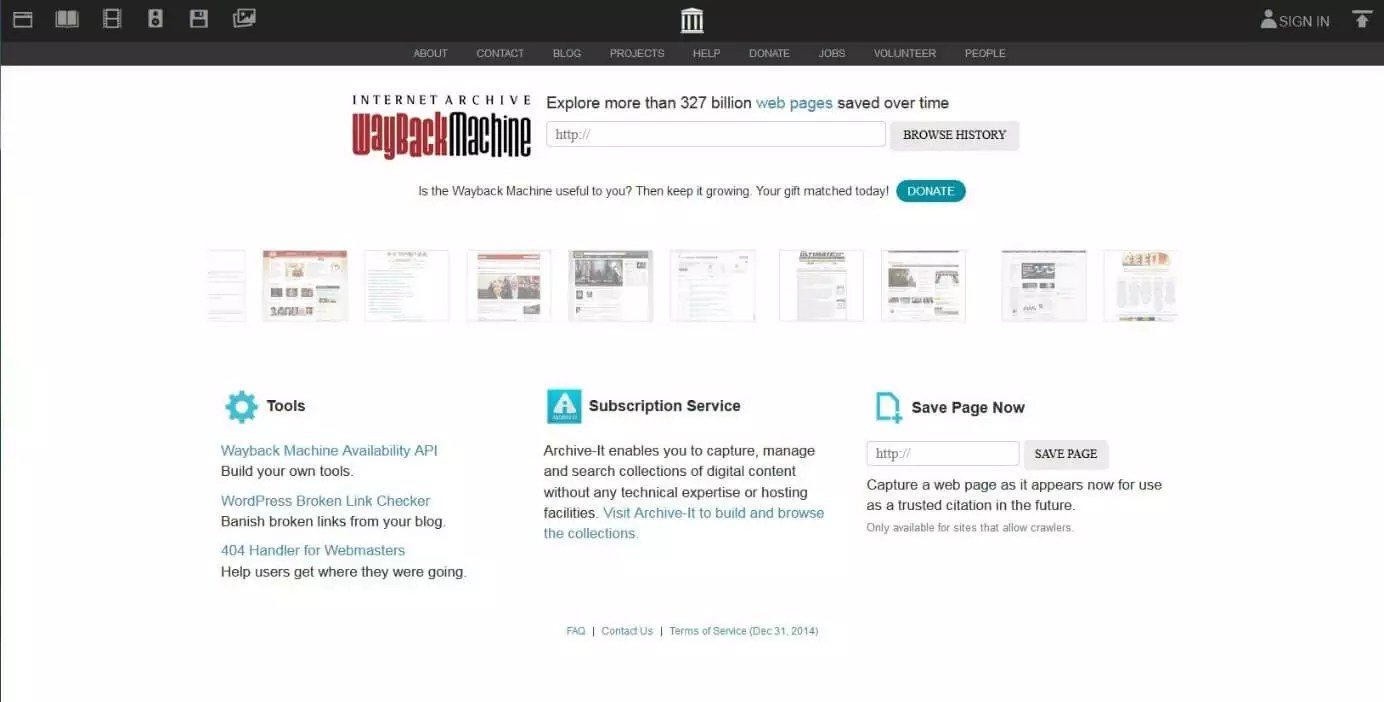Focus the Save Page Now URL field

coord(943,453)
